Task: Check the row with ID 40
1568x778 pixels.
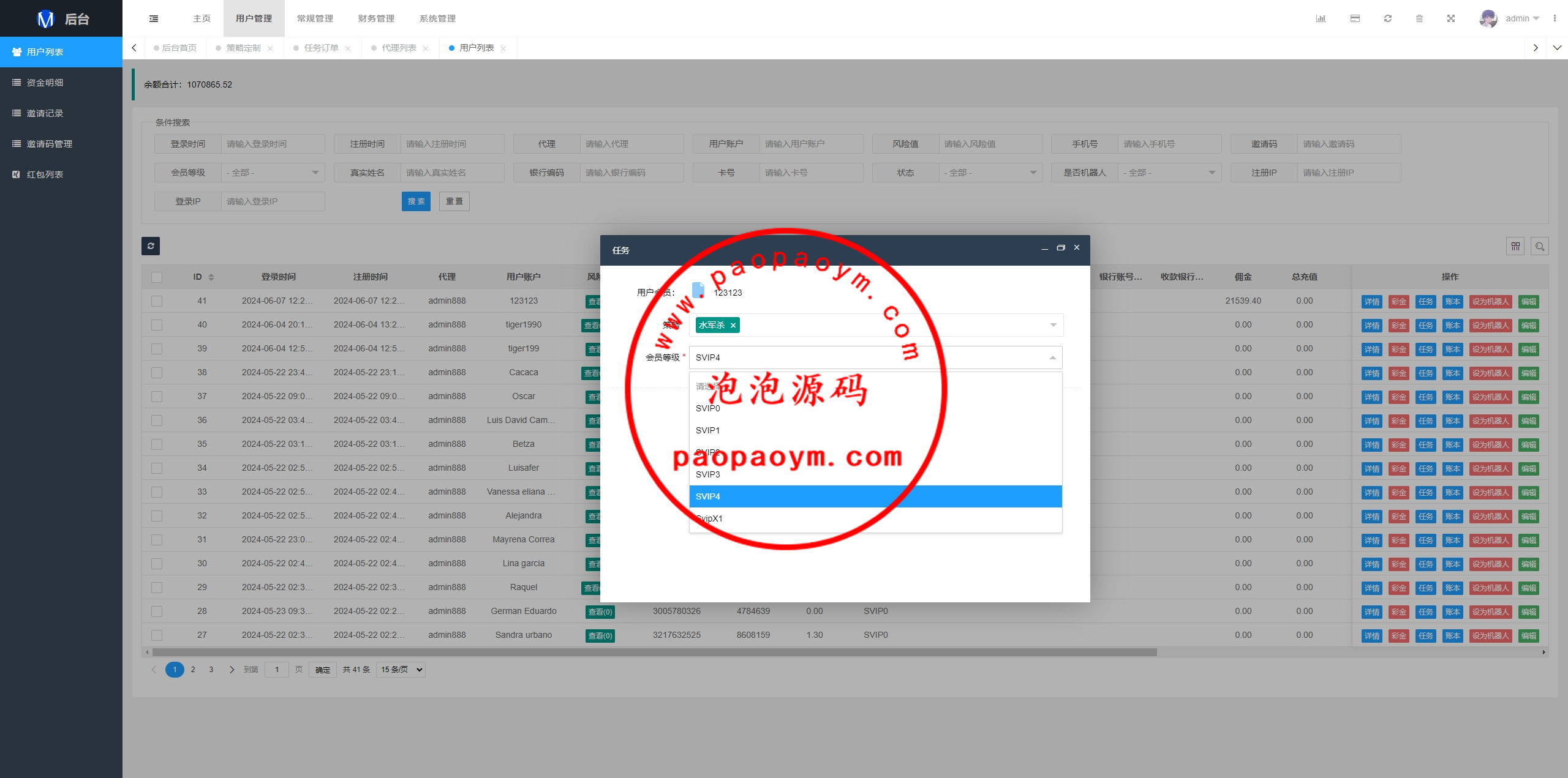Action: pyautogui.click(x=157, y=325)
